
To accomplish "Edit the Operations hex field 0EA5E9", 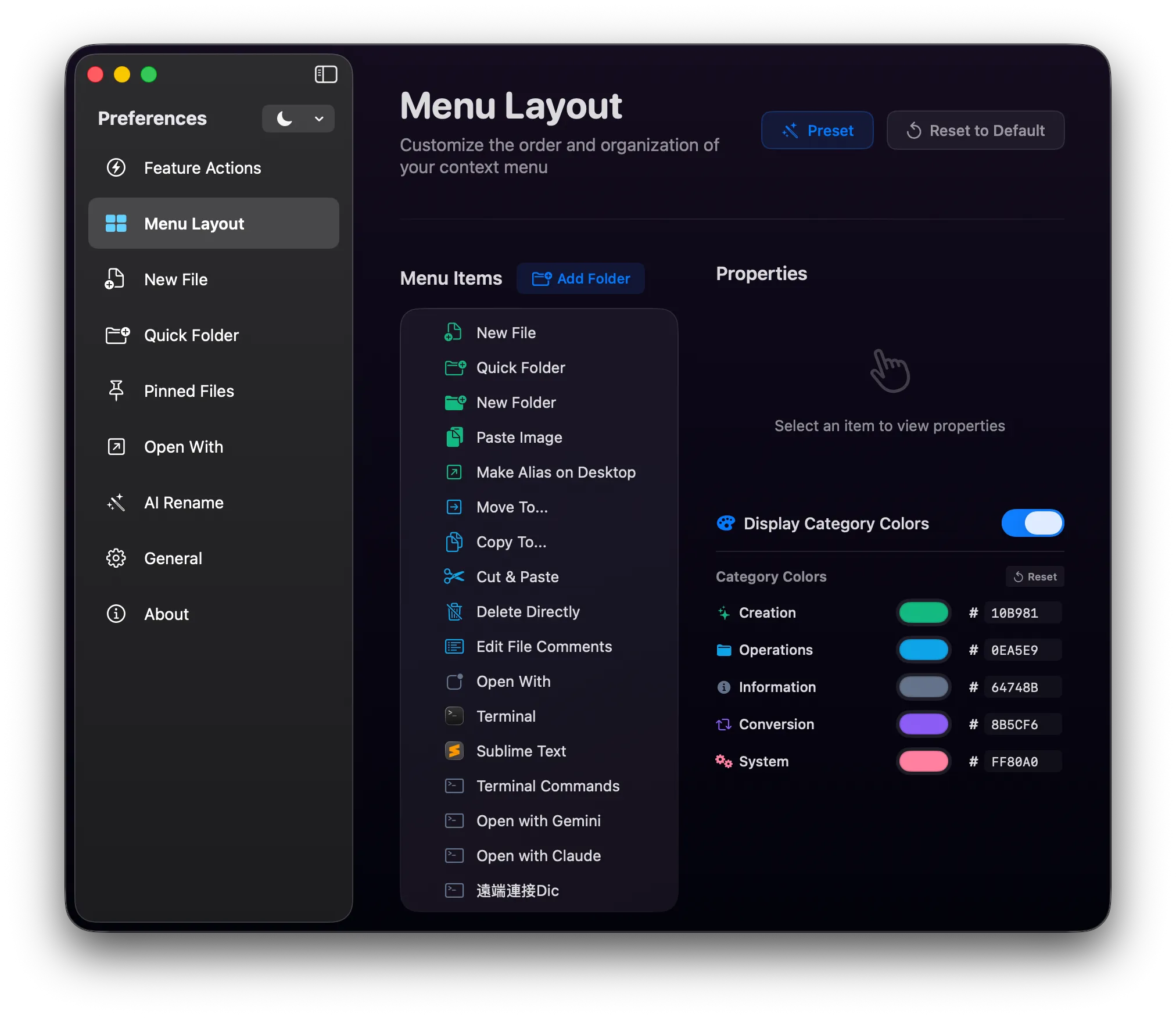I will [x=1023, y=650].
